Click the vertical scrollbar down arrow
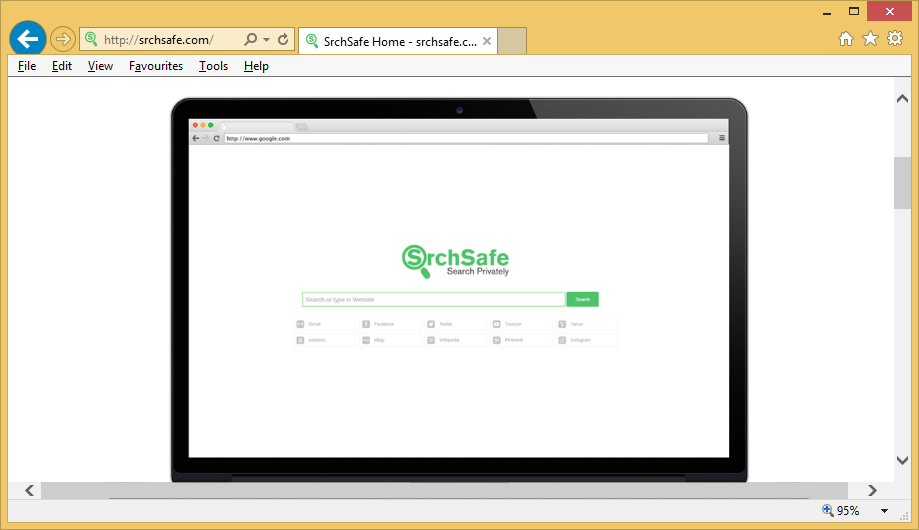The image size is (919, 530). click(x=903, y=460)
